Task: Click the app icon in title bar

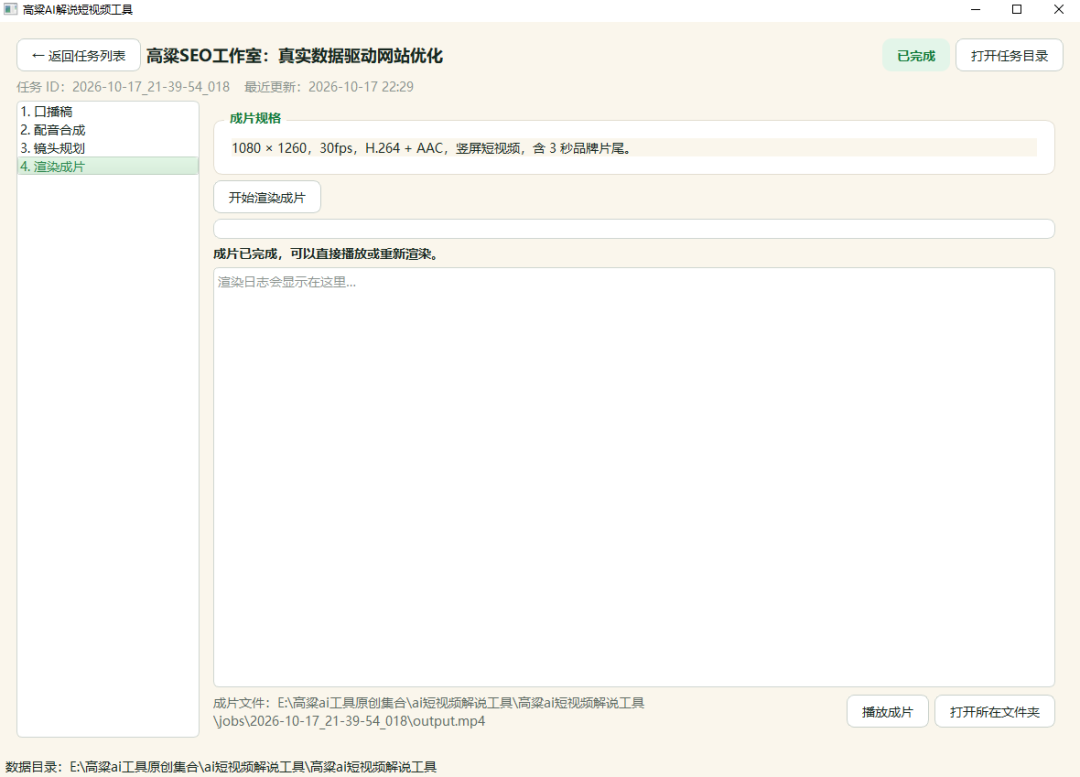Action: (x=10, y=9)
